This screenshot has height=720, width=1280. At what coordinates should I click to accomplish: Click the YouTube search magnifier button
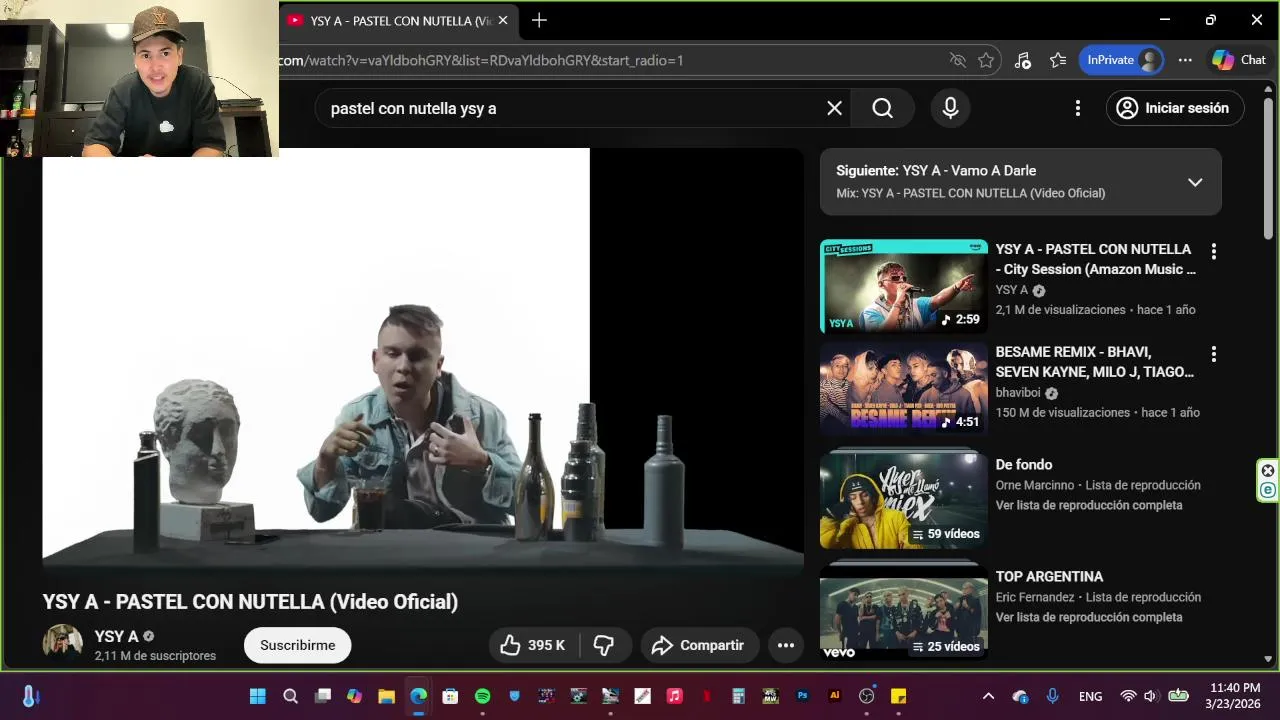click(x=882, y=108)
